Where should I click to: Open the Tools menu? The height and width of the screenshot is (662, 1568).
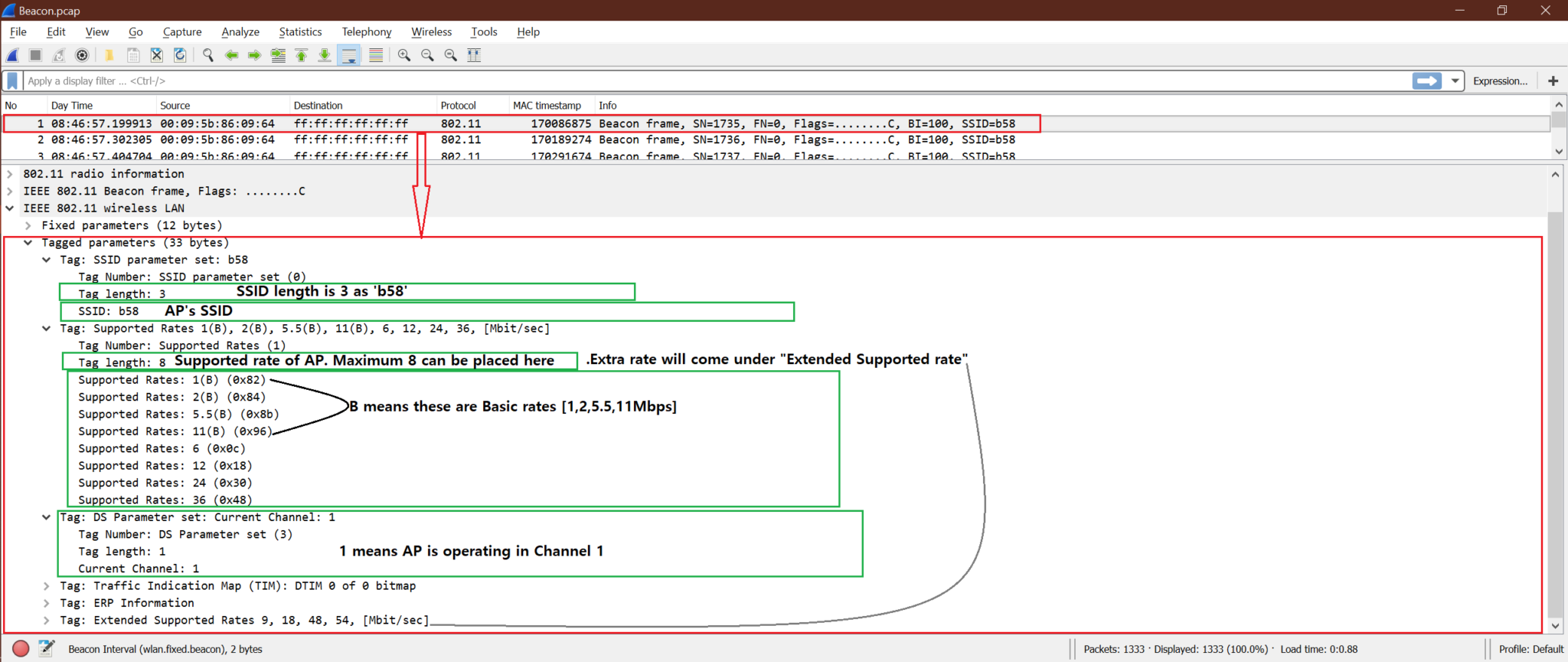click(484, 31)
